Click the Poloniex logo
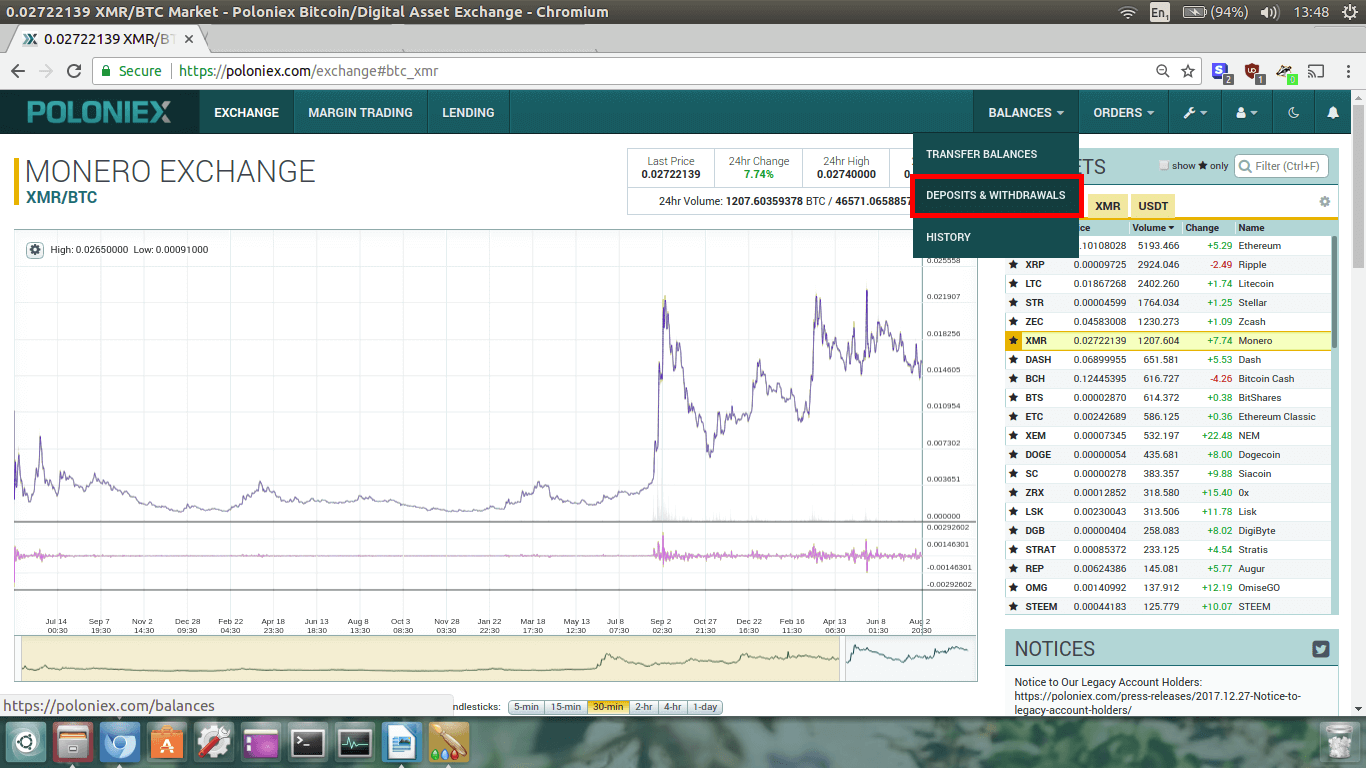This screenshot has width=1366, height=768. 99,112
